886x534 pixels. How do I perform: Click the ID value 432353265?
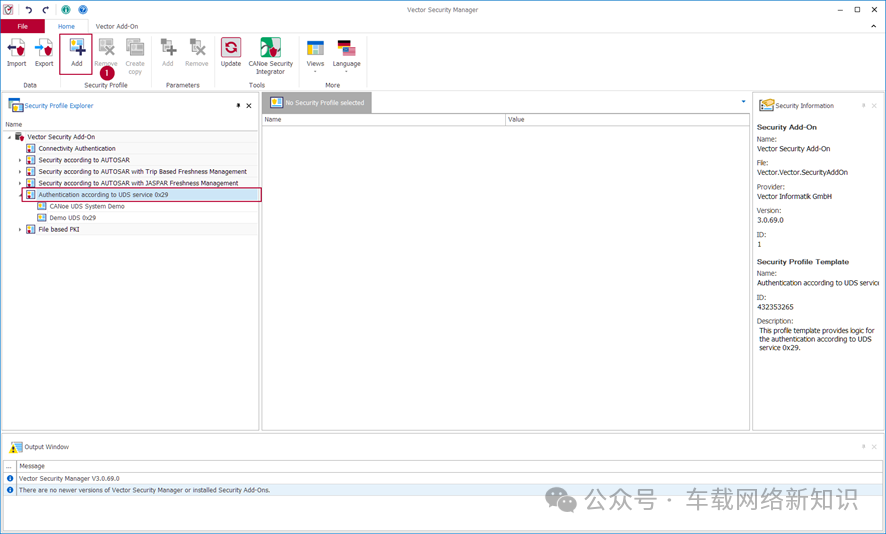775,307
